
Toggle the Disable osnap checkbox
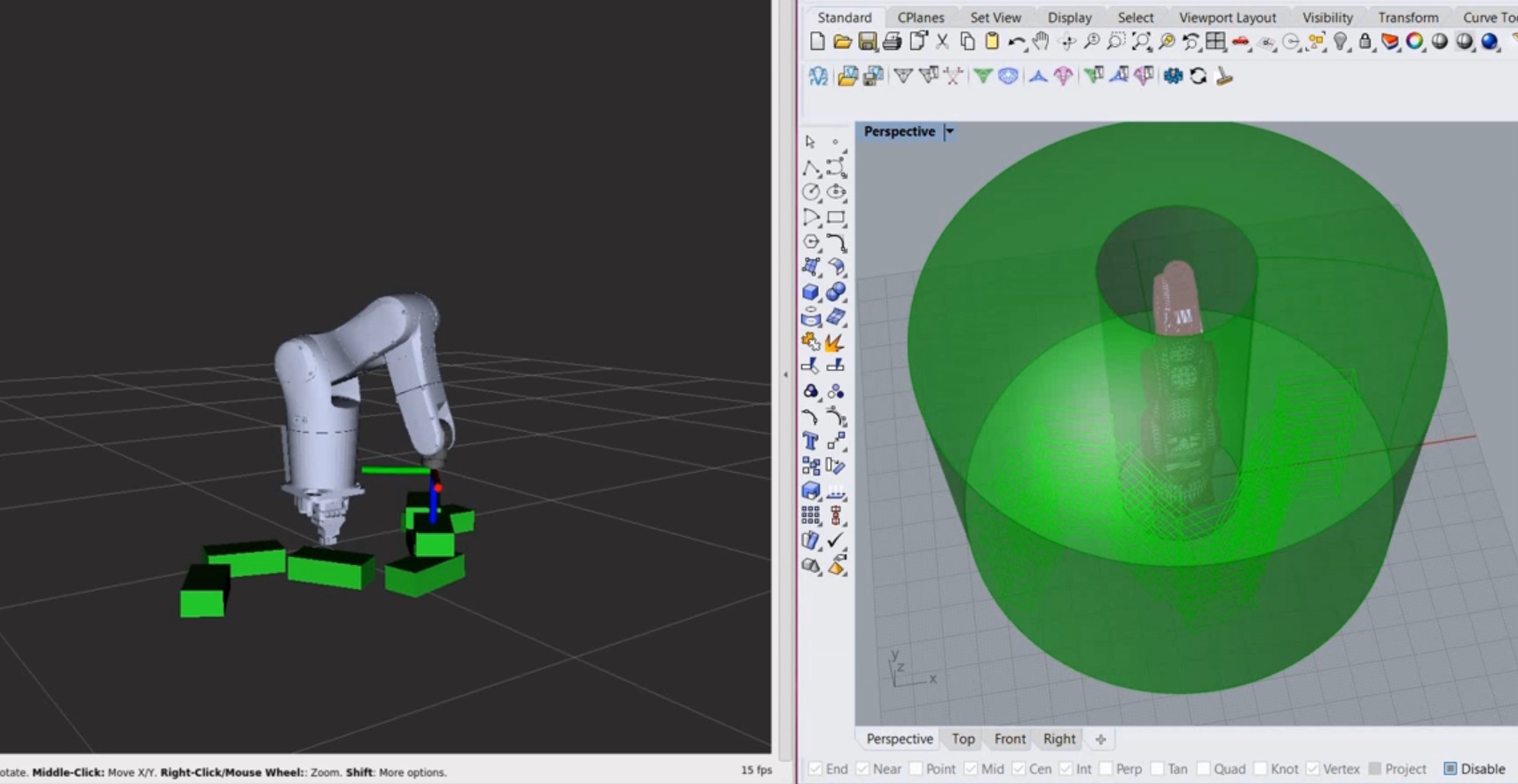pos(1451,769)
